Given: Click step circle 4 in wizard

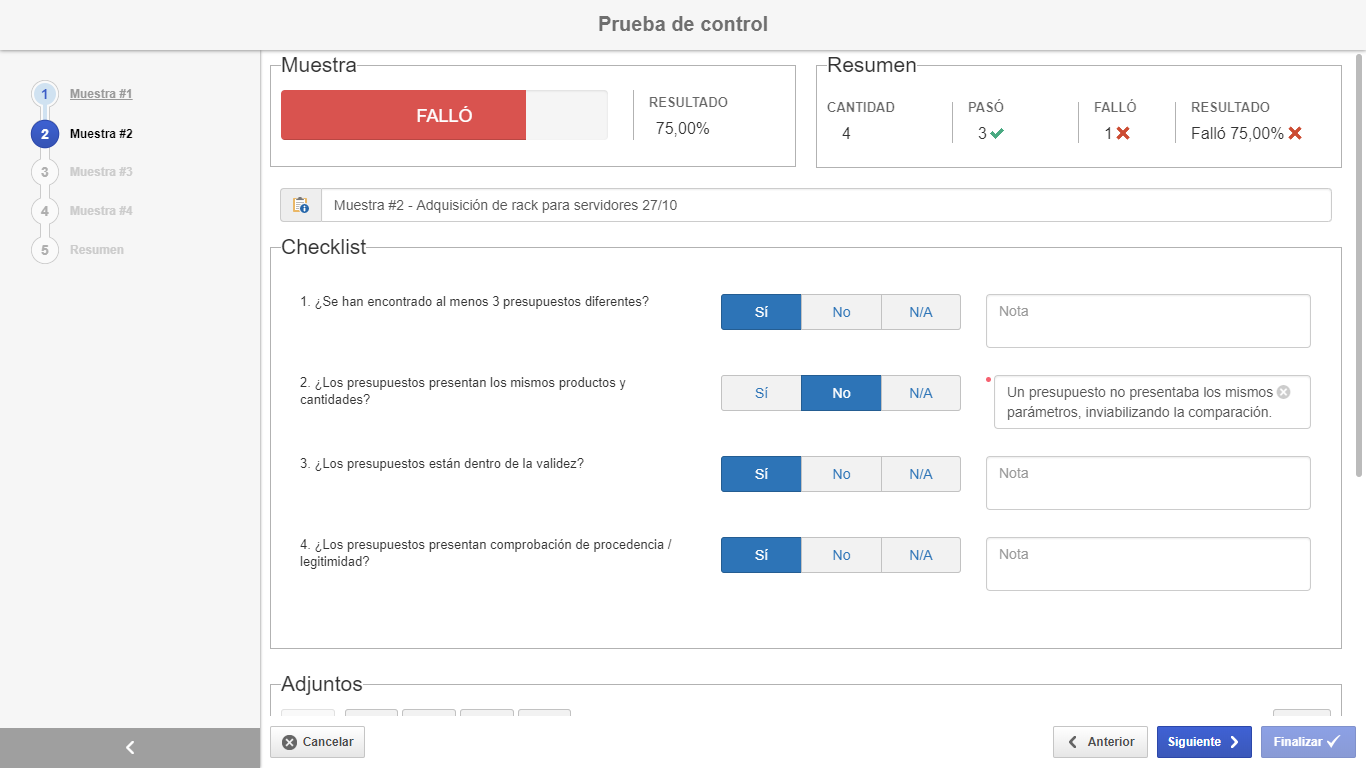Looking at the screenshot, I should (x=45, y=211).
